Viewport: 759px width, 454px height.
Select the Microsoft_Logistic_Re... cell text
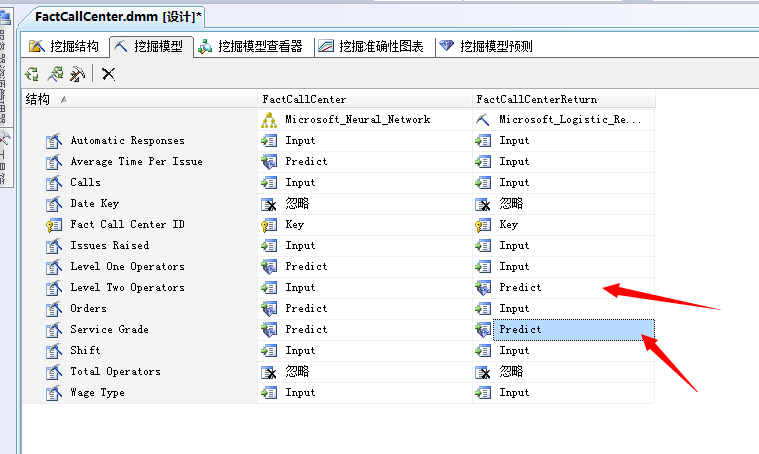click(570, 120)
